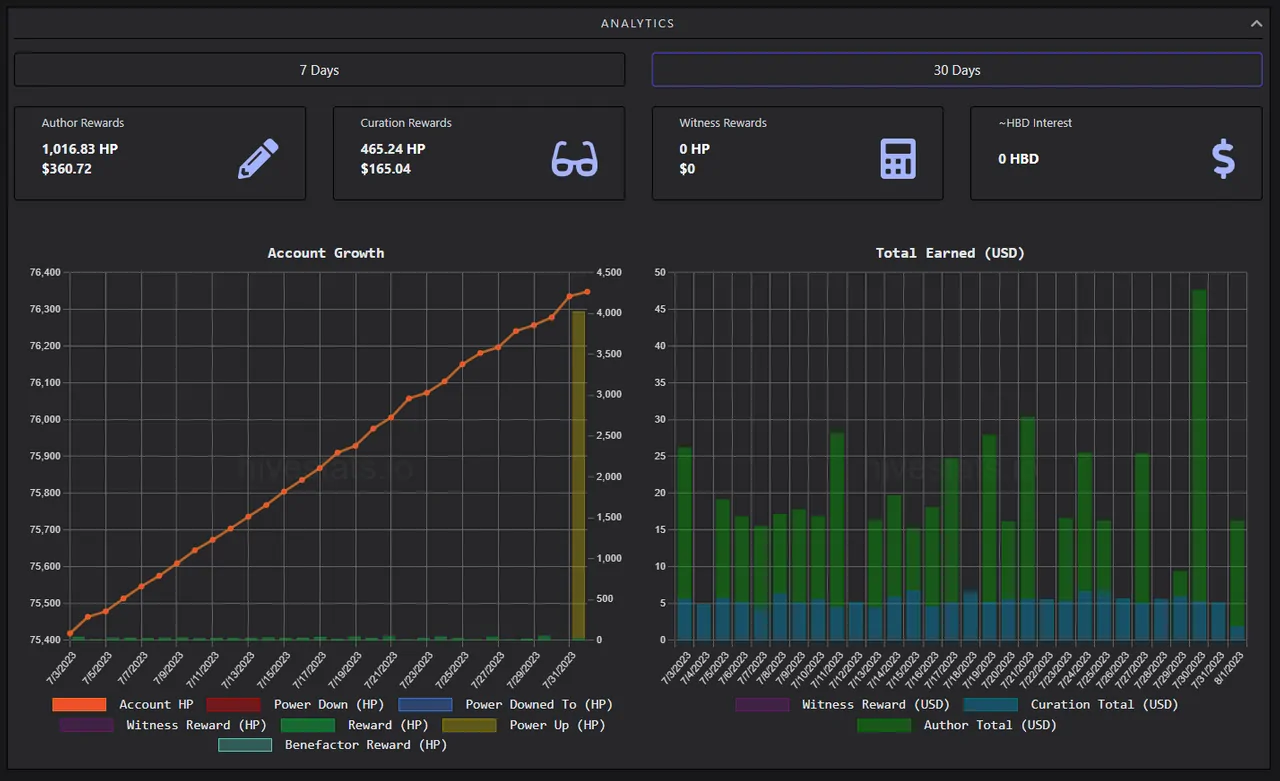Click the yellow Power Up bar in Account Growth
Viewport: 1280px width, 781px height.
(x=578, y=475)
